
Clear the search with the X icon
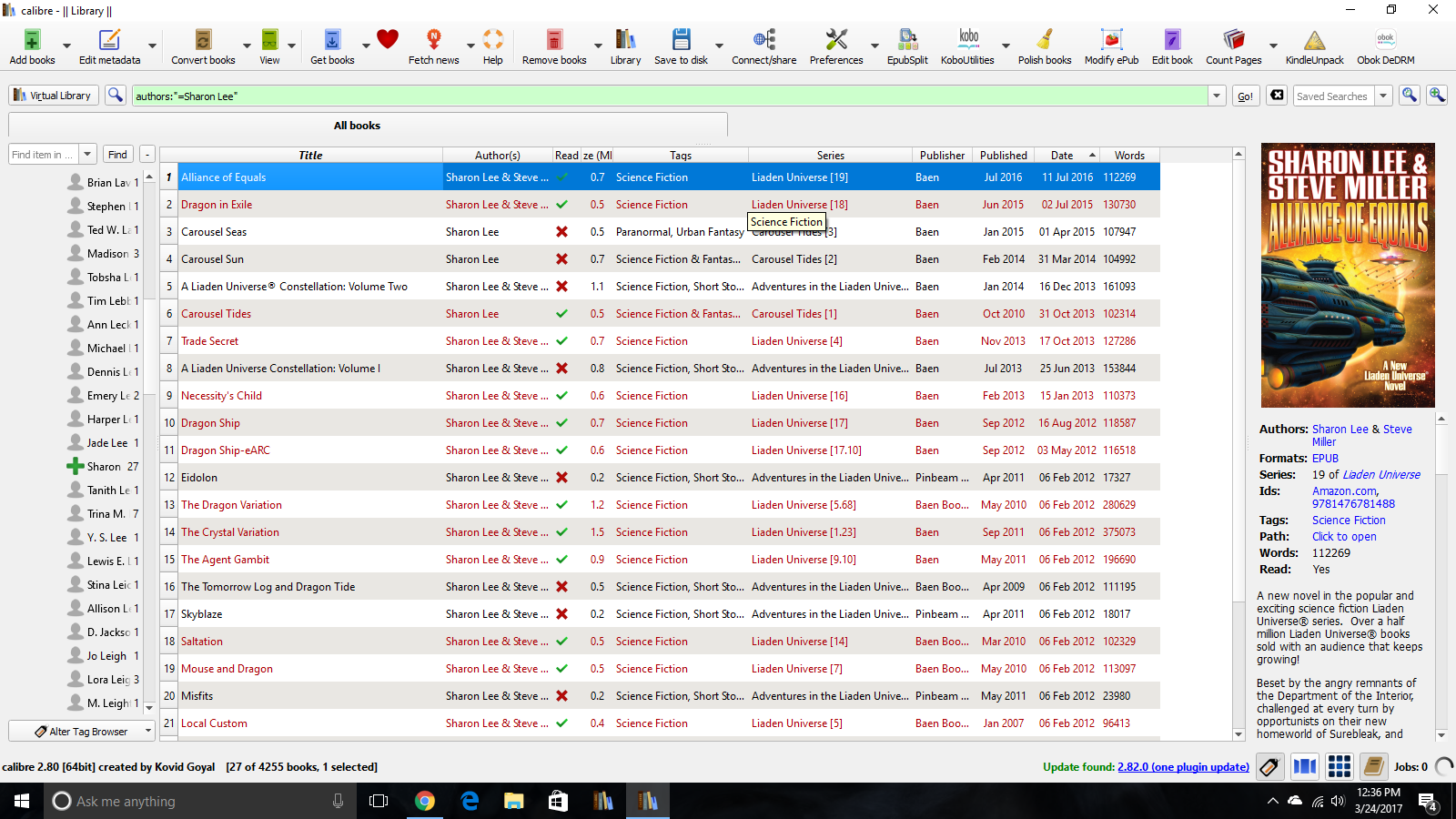pyautogui.click(x=1278, y=95)
